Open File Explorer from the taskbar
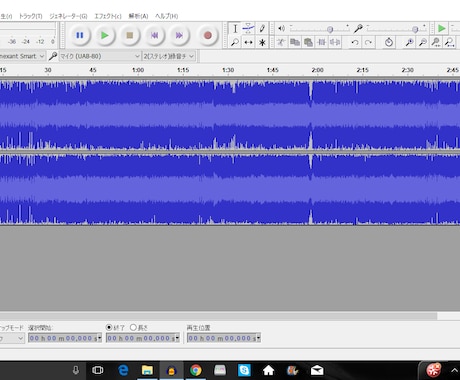The height and width of the screenshot is (380, 460). coord(147,370)
